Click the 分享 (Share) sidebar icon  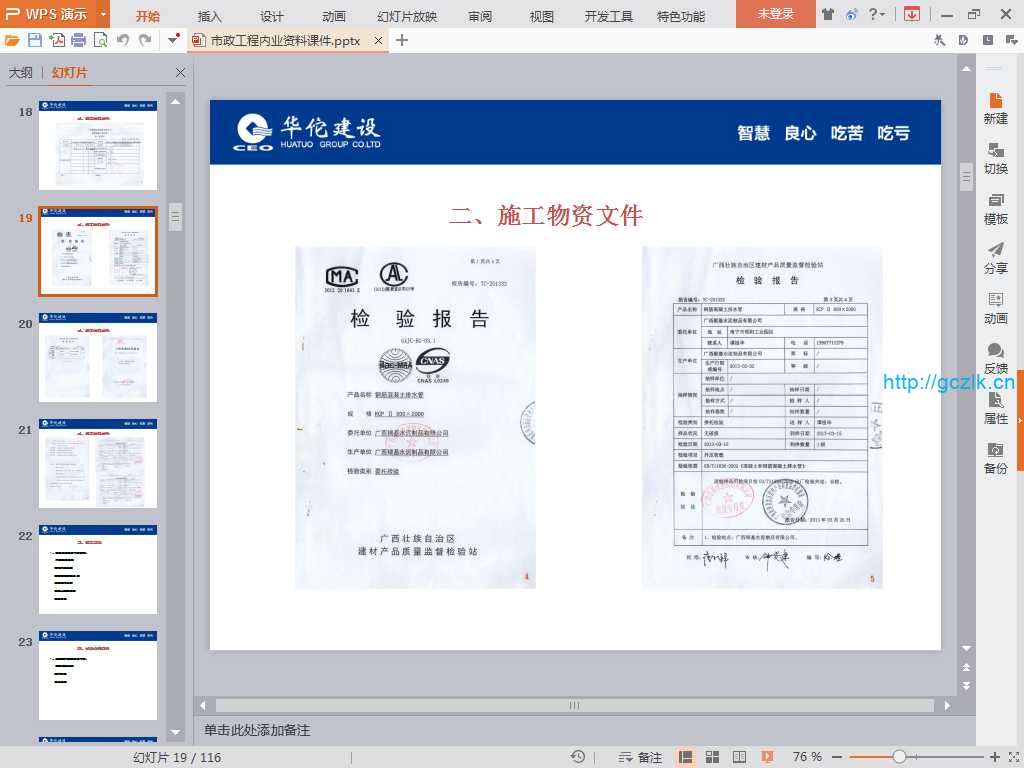(995, 258)
